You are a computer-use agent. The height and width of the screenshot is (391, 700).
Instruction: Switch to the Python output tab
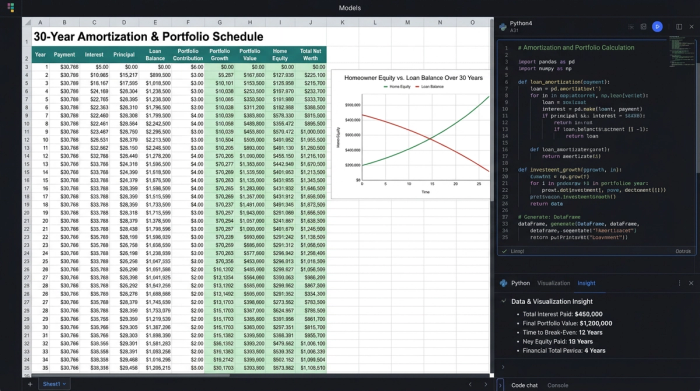(521, 283)
